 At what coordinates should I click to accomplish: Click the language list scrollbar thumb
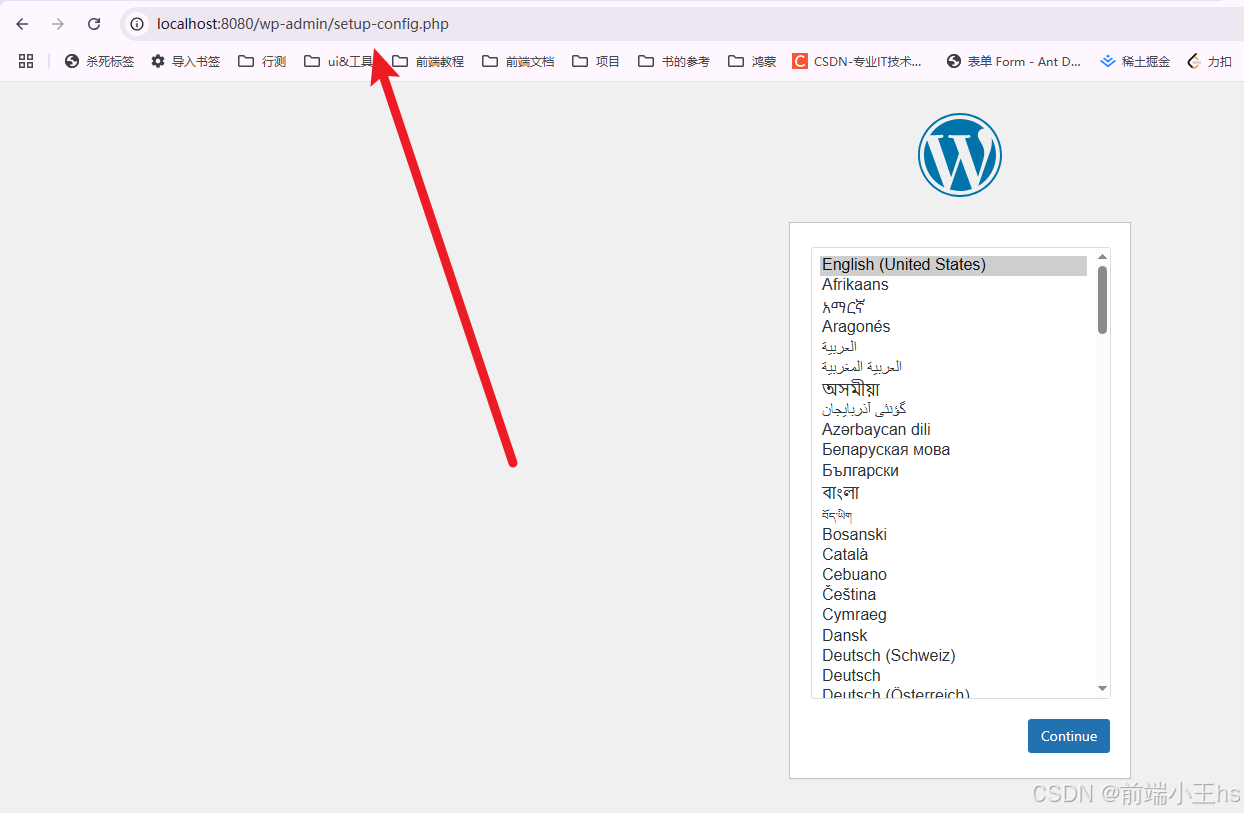pos(1102,300)
